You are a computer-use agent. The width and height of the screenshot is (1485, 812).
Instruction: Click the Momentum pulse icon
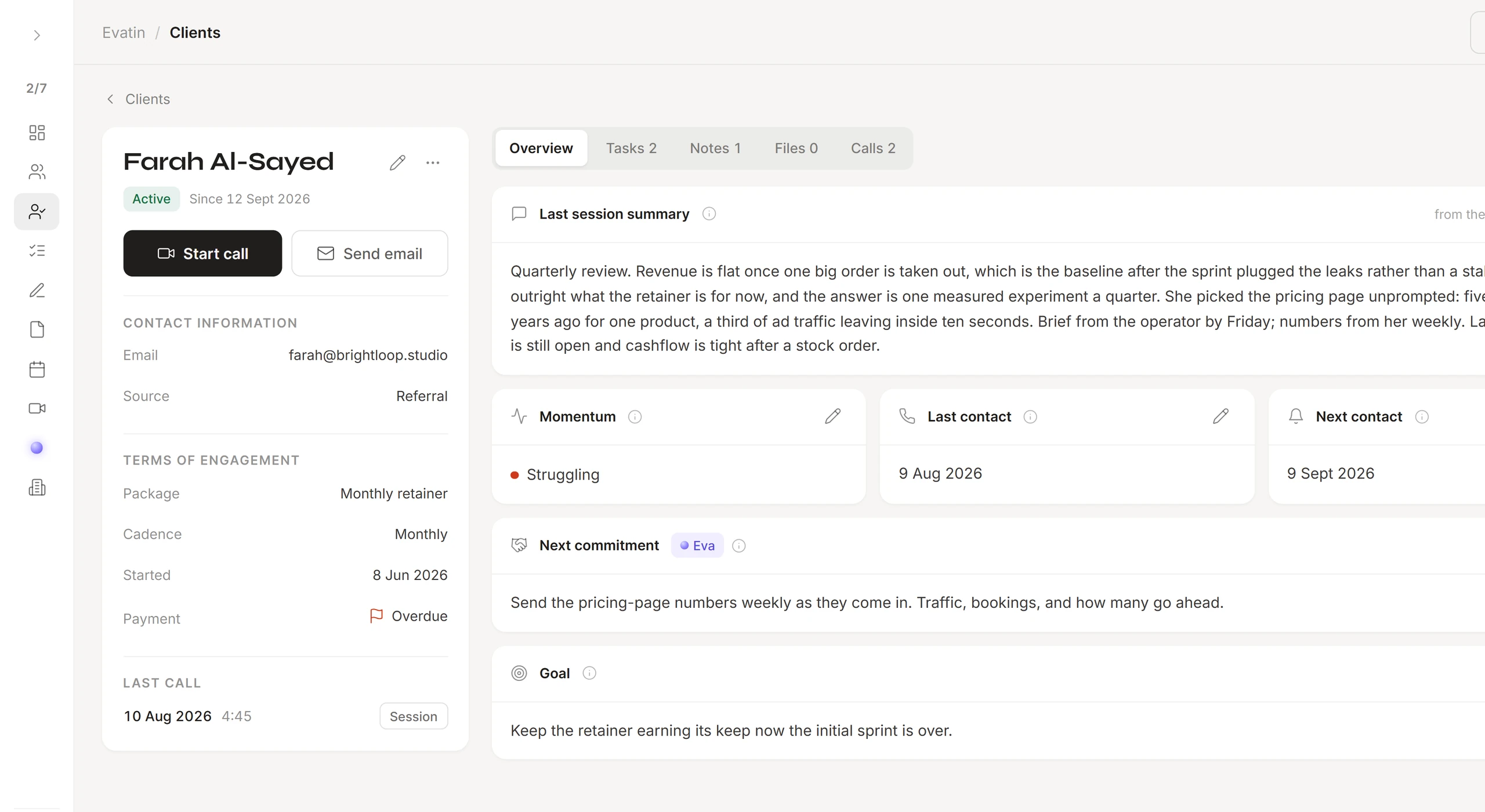tap(519, 416)
